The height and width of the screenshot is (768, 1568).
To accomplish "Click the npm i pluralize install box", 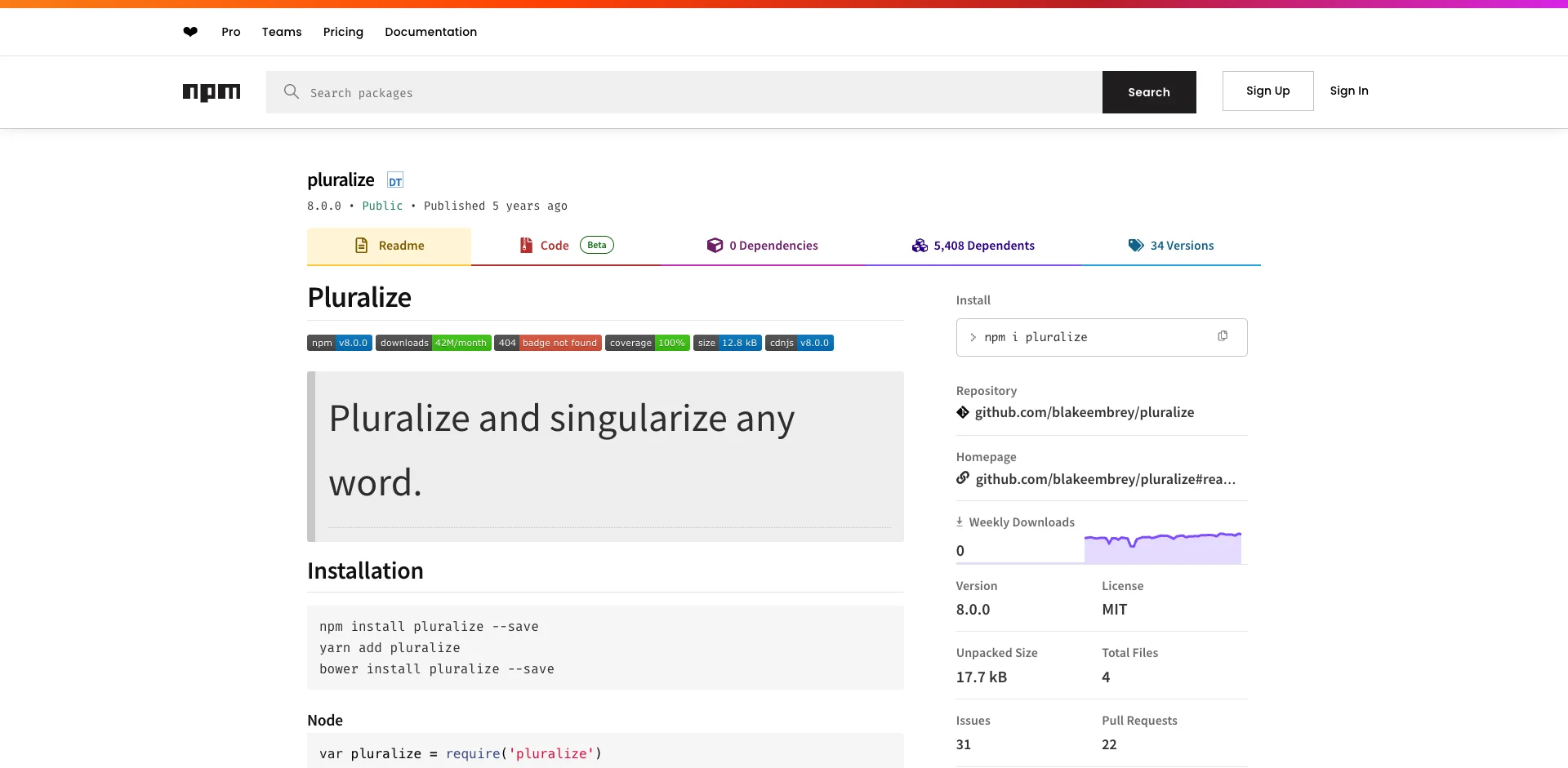I will (1102, 337).
